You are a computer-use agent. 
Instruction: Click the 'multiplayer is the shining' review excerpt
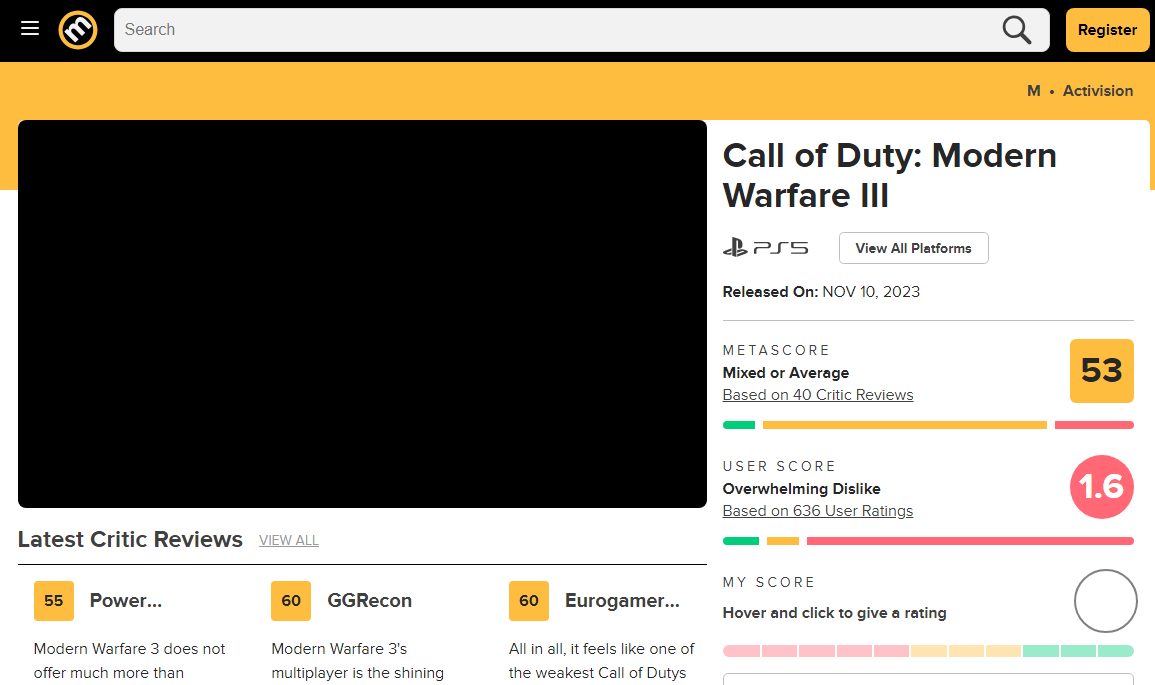click(357, 673)
